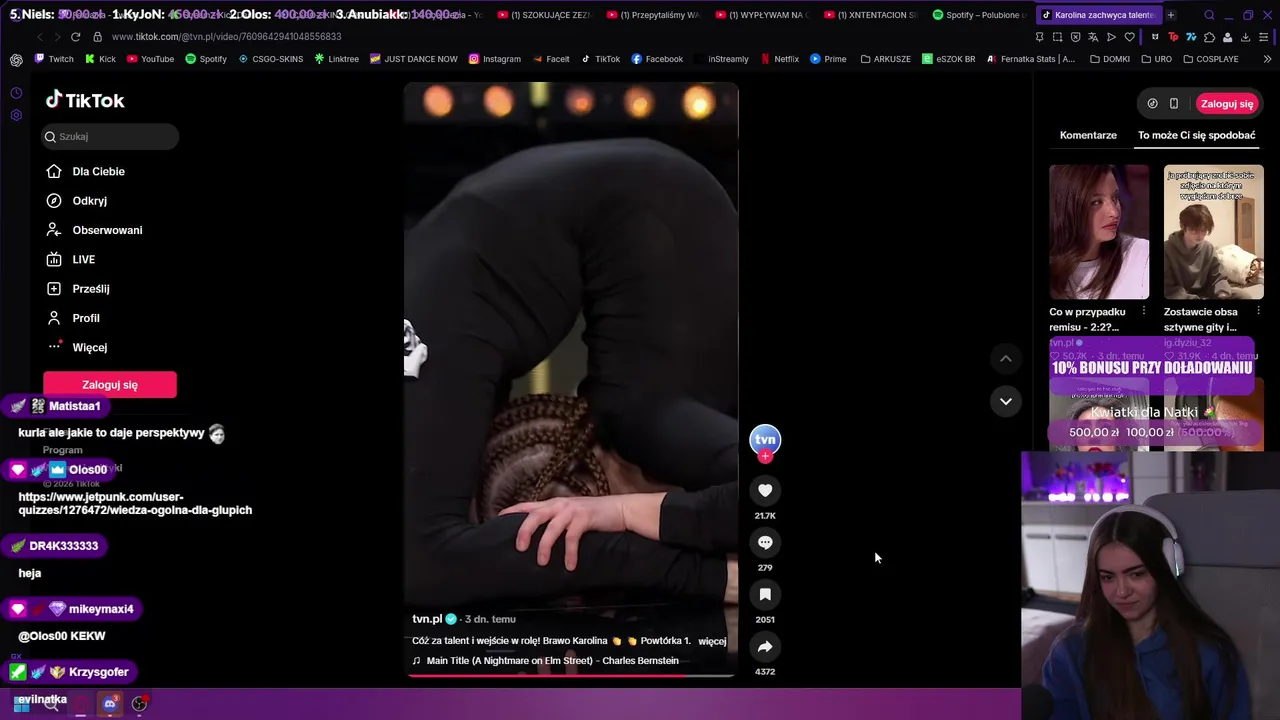Click the get-app phone icon

tap(1174, 104)
